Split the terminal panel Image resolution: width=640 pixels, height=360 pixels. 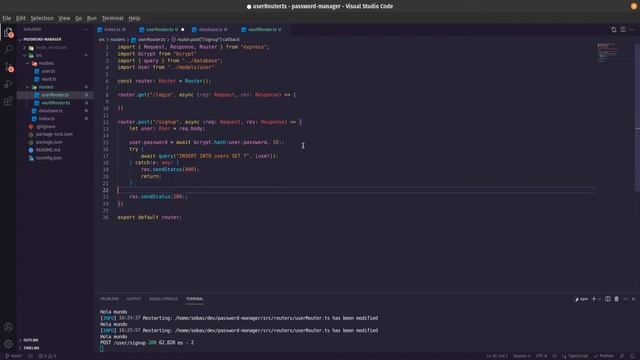(607, 299)
